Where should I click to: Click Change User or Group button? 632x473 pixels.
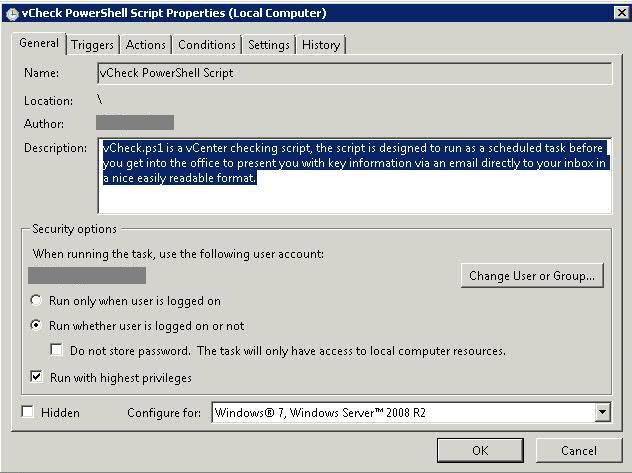(x=532, y=276)
